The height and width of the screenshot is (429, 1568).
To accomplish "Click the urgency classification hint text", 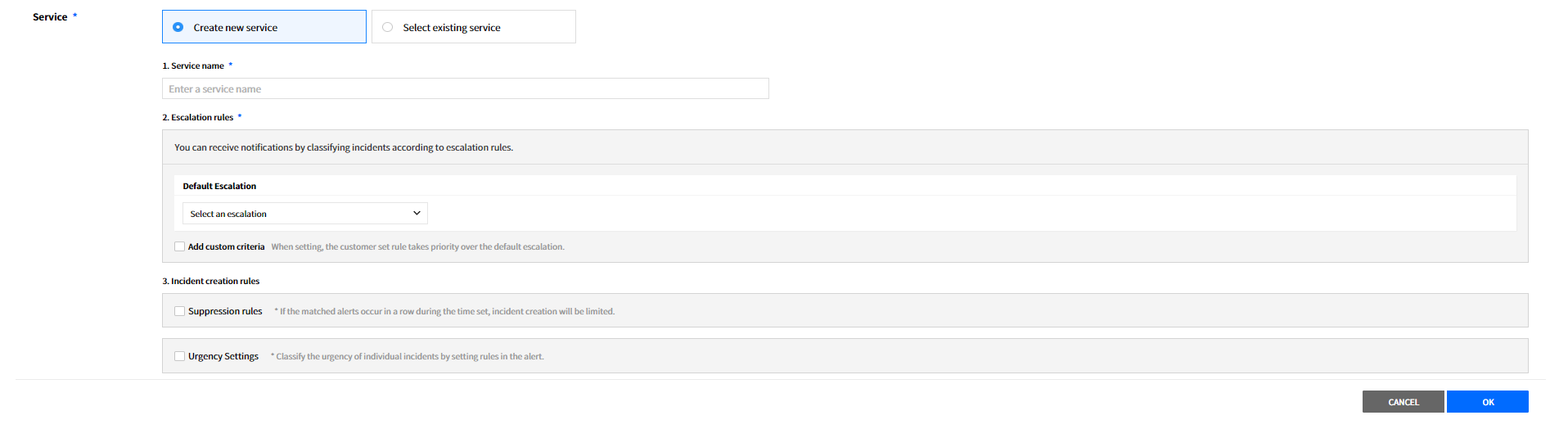I will (x=409, y=356).
